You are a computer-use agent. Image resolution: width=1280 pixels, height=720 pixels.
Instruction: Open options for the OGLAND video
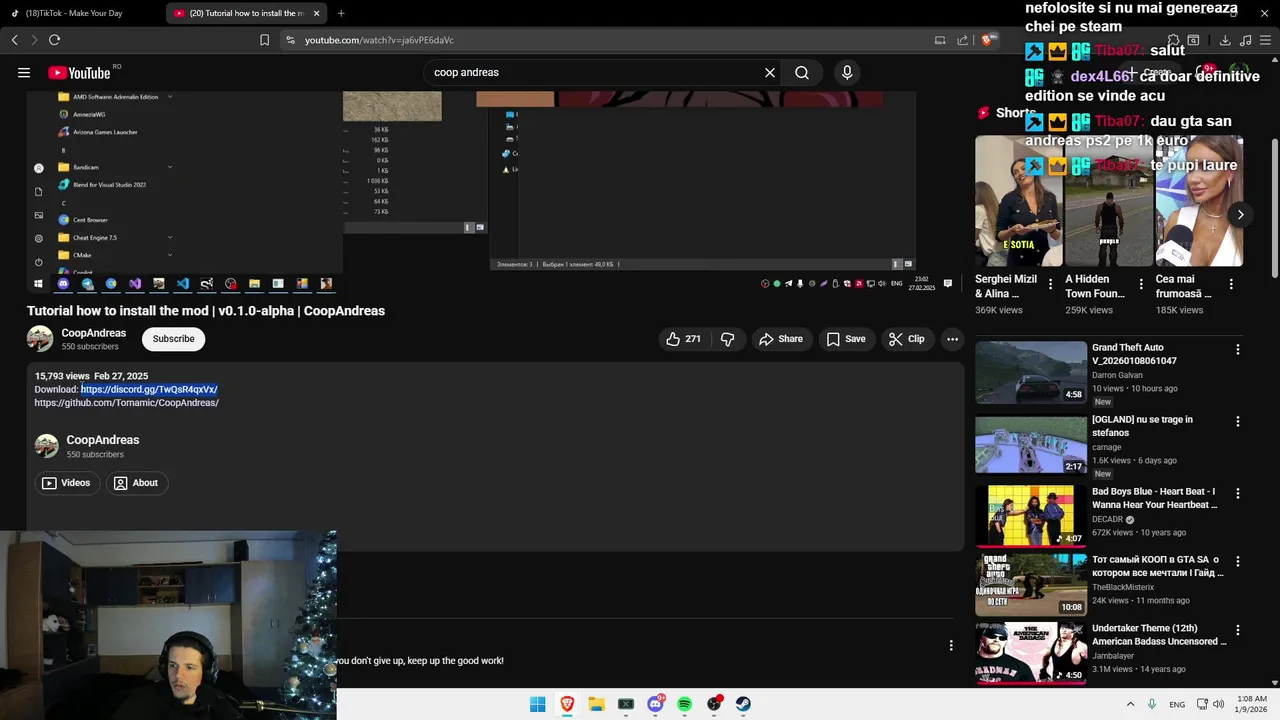(1238, 422)
